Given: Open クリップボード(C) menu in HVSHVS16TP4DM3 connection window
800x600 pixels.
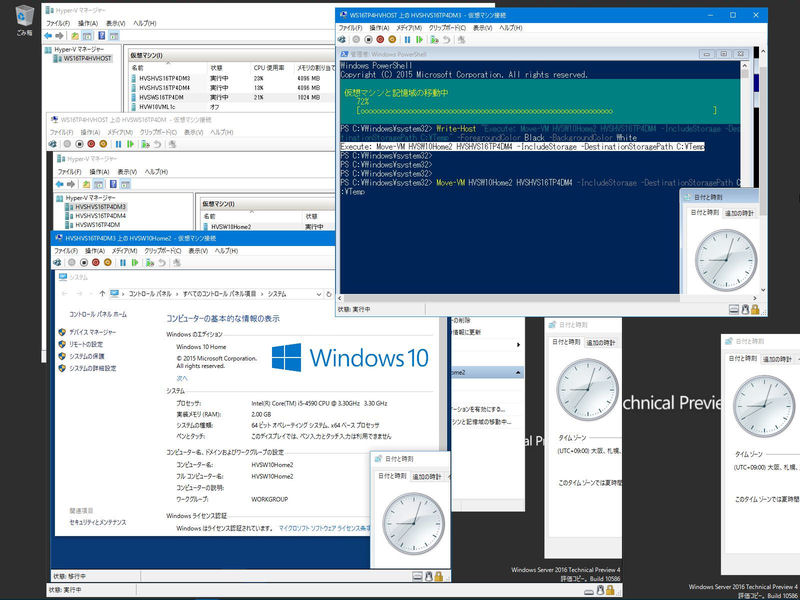Looking at the screenshot, I should [x=447, y=28].
